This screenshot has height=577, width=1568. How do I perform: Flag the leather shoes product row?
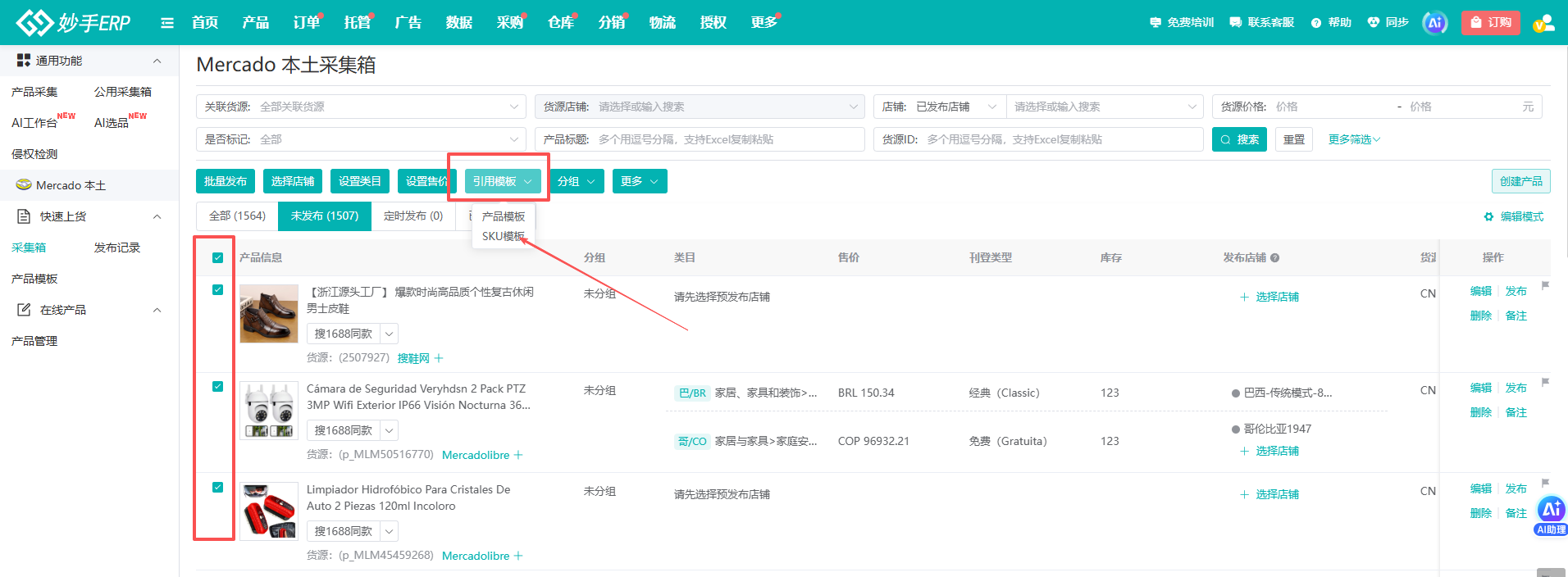pos(1545,286)
